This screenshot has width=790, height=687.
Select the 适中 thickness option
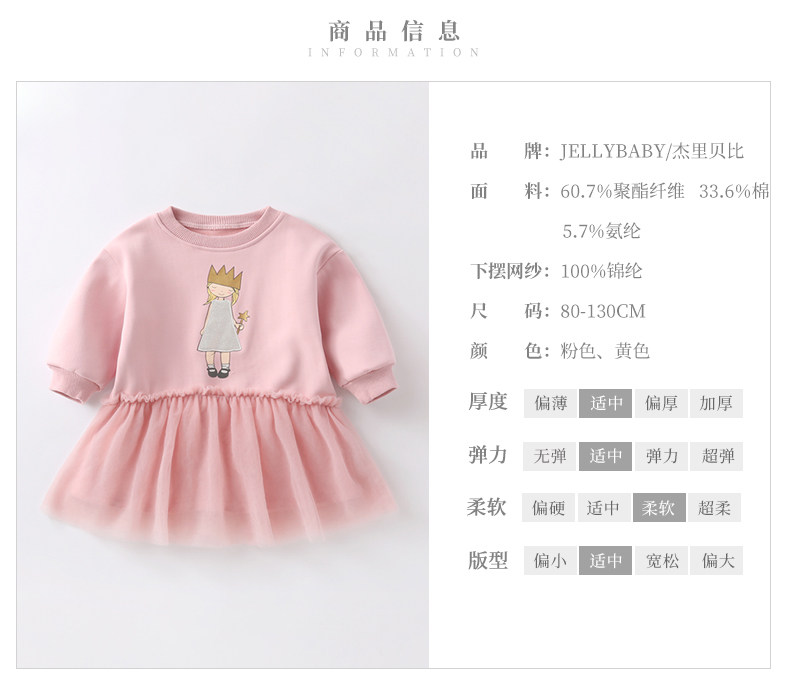[605, 403]
